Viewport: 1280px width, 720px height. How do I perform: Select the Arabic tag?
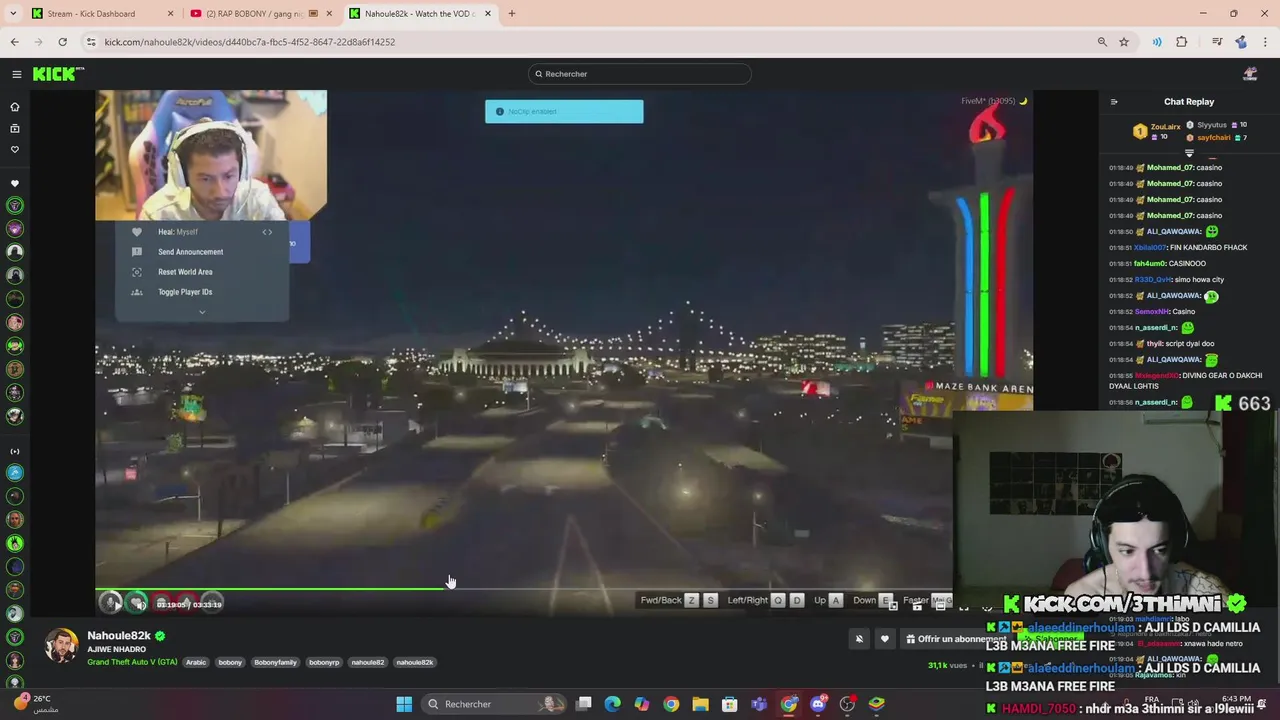tap(196, 662)
